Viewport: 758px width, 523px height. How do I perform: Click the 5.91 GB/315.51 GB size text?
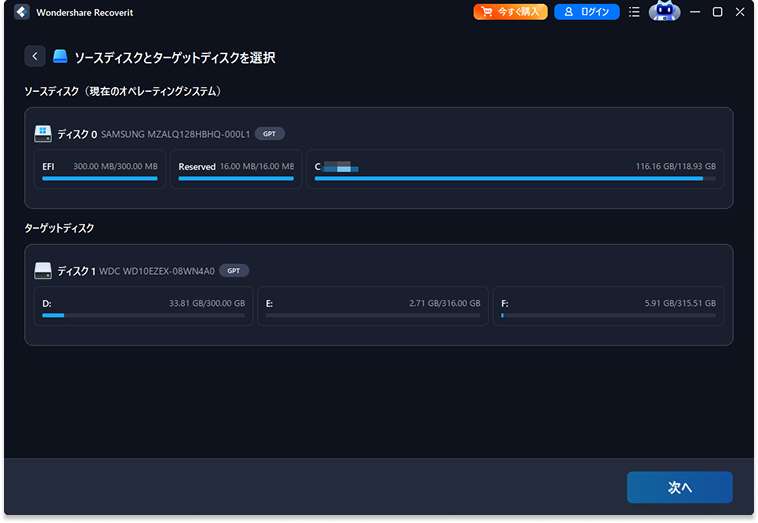[x=680, y=304]
